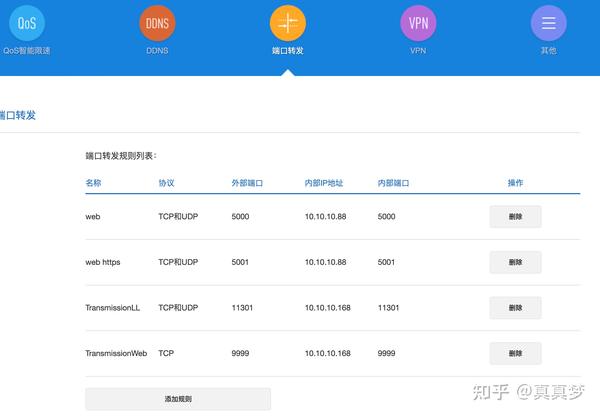Viewport: 600px width, 416px height.
Task: Delete the TransmissionWeb forwarding rule
Action: click(x=515, y=353)
